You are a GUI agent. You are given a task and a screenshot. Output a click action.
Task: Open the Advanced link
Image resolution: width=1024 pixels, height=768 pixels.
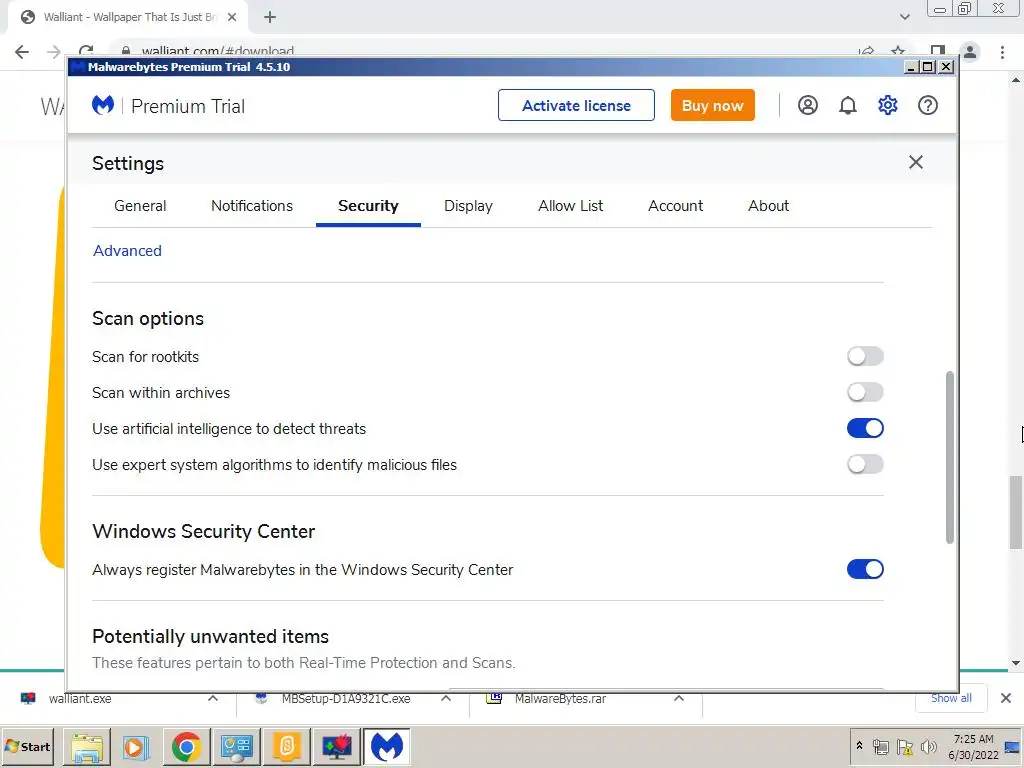[x=127, y=251]
